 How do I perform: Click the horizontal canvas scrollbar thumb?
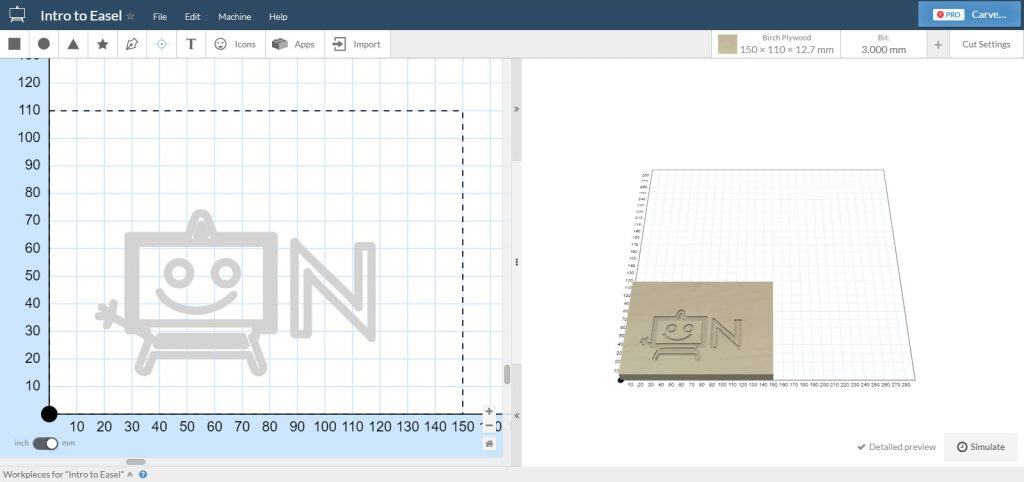tap(135, 462)
